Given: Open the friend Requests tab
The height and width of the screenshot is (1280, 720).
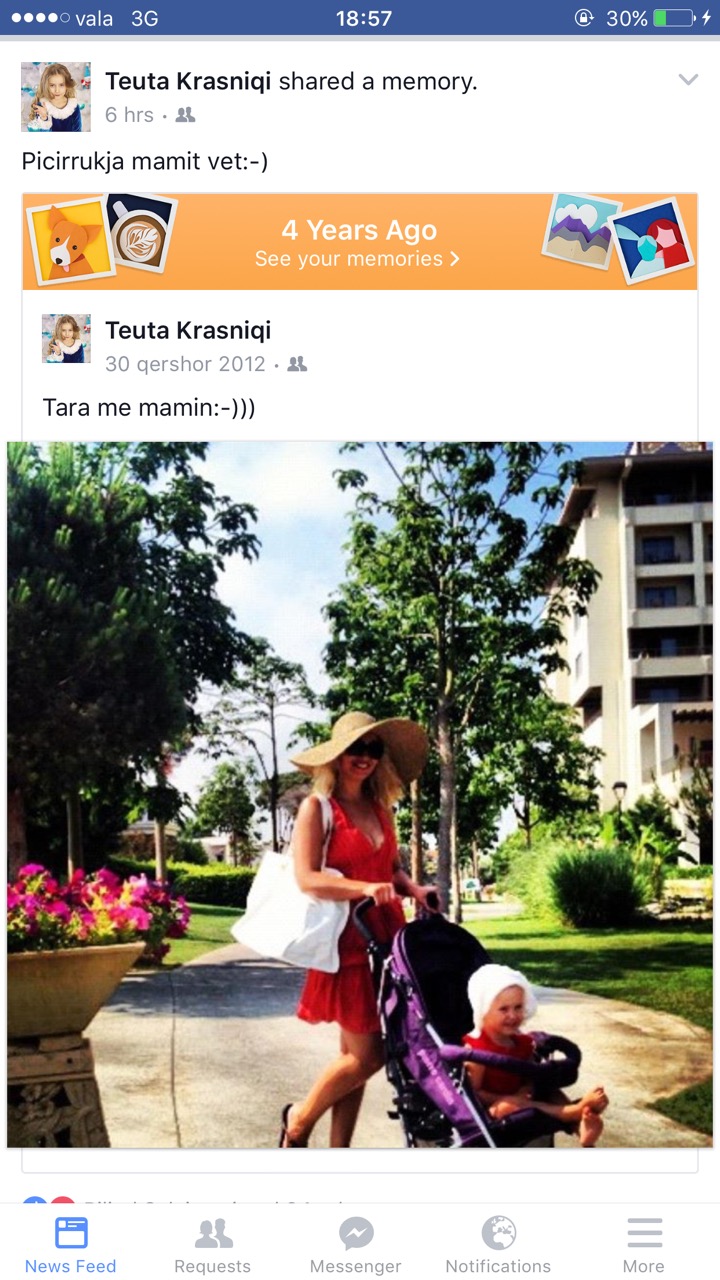Looking at the screenshot, I should click(213, 1245).
